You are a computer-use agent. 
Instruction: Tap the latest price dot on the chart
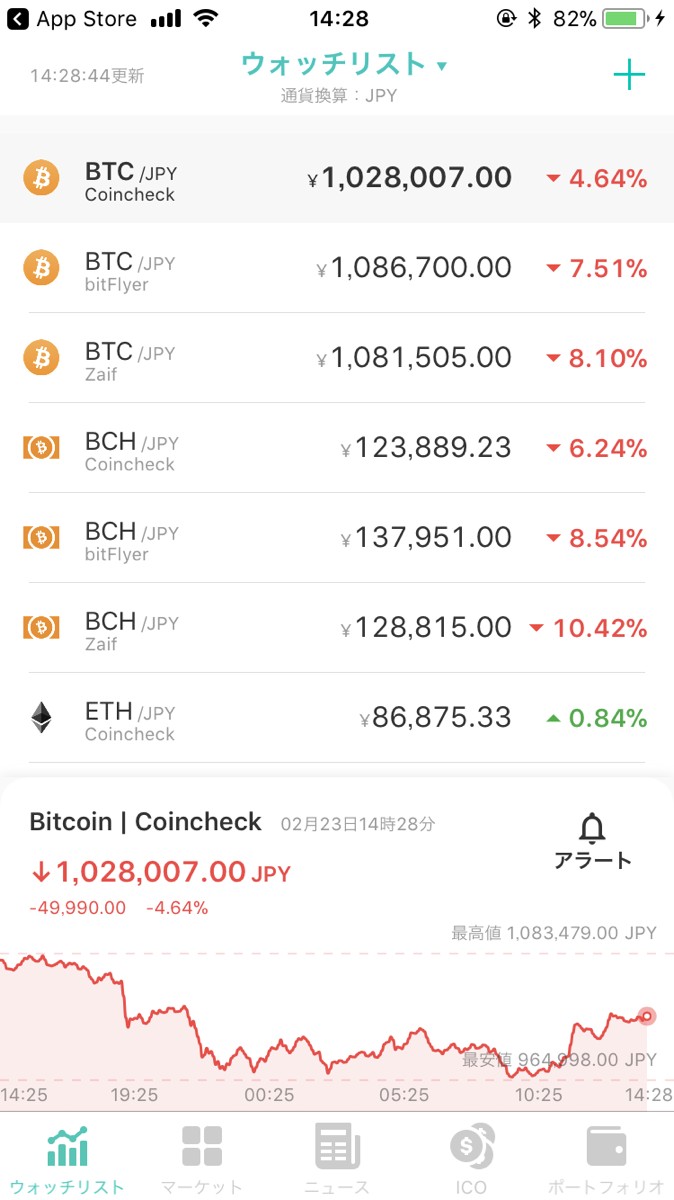(x=647, y=1016)
